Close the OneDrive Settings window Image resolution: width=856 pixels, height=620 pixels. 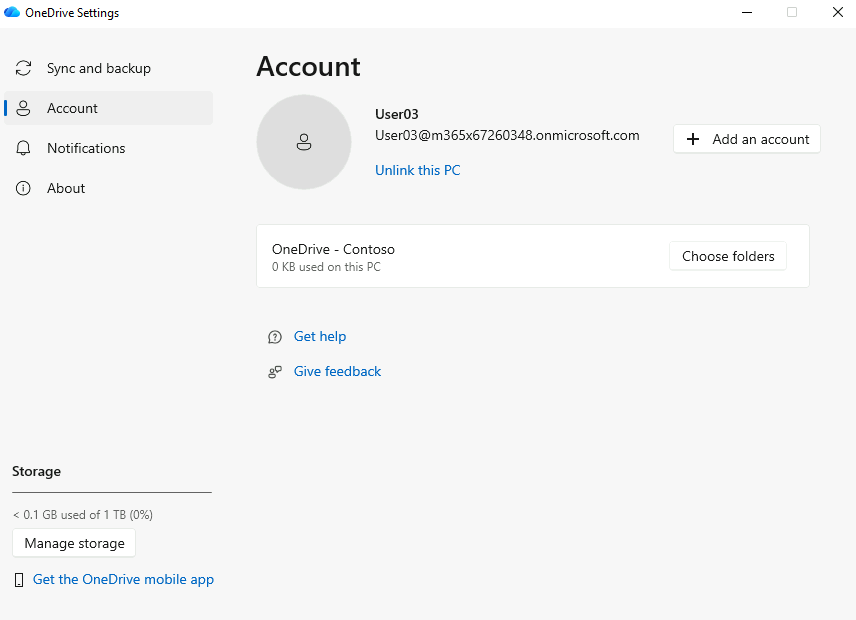pyautogui.click(x=837, y=12)
